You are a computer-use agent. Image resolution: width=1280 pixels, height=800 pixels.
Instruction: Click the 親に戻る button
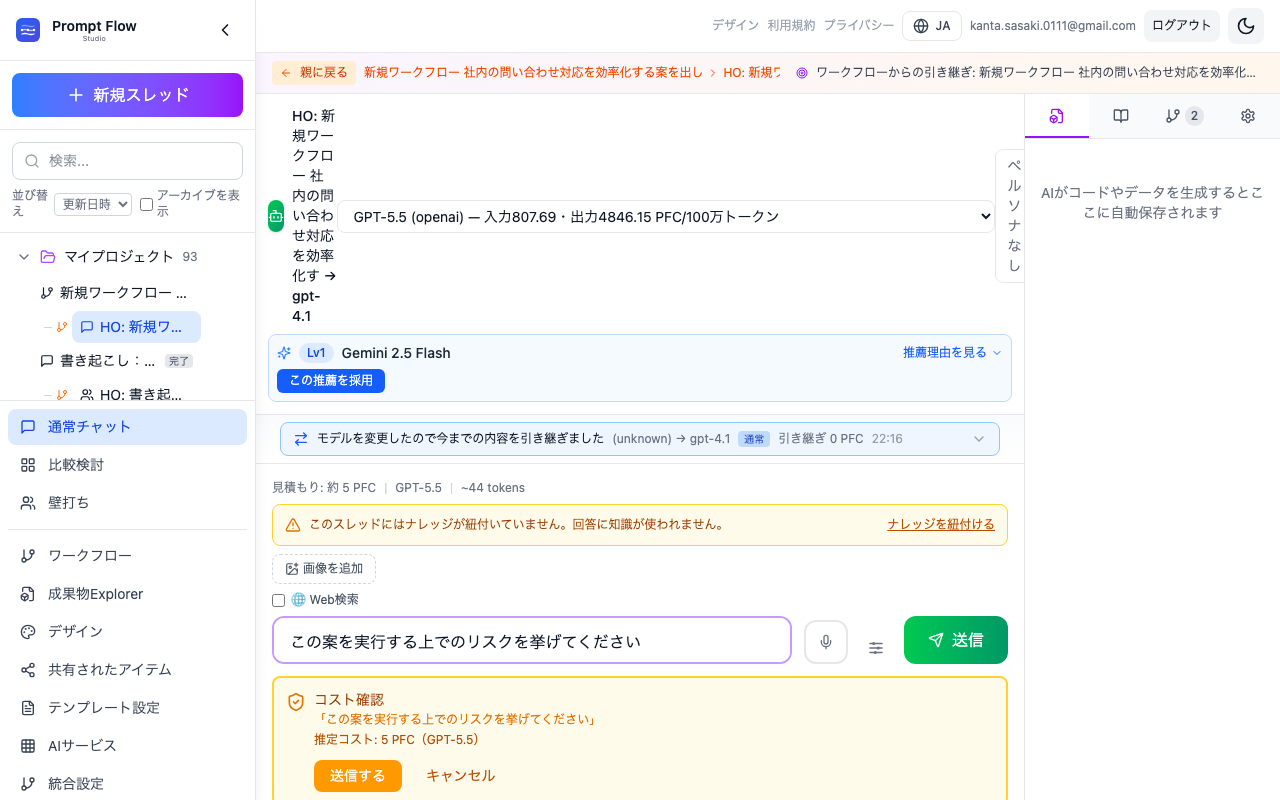coord(314,73)
